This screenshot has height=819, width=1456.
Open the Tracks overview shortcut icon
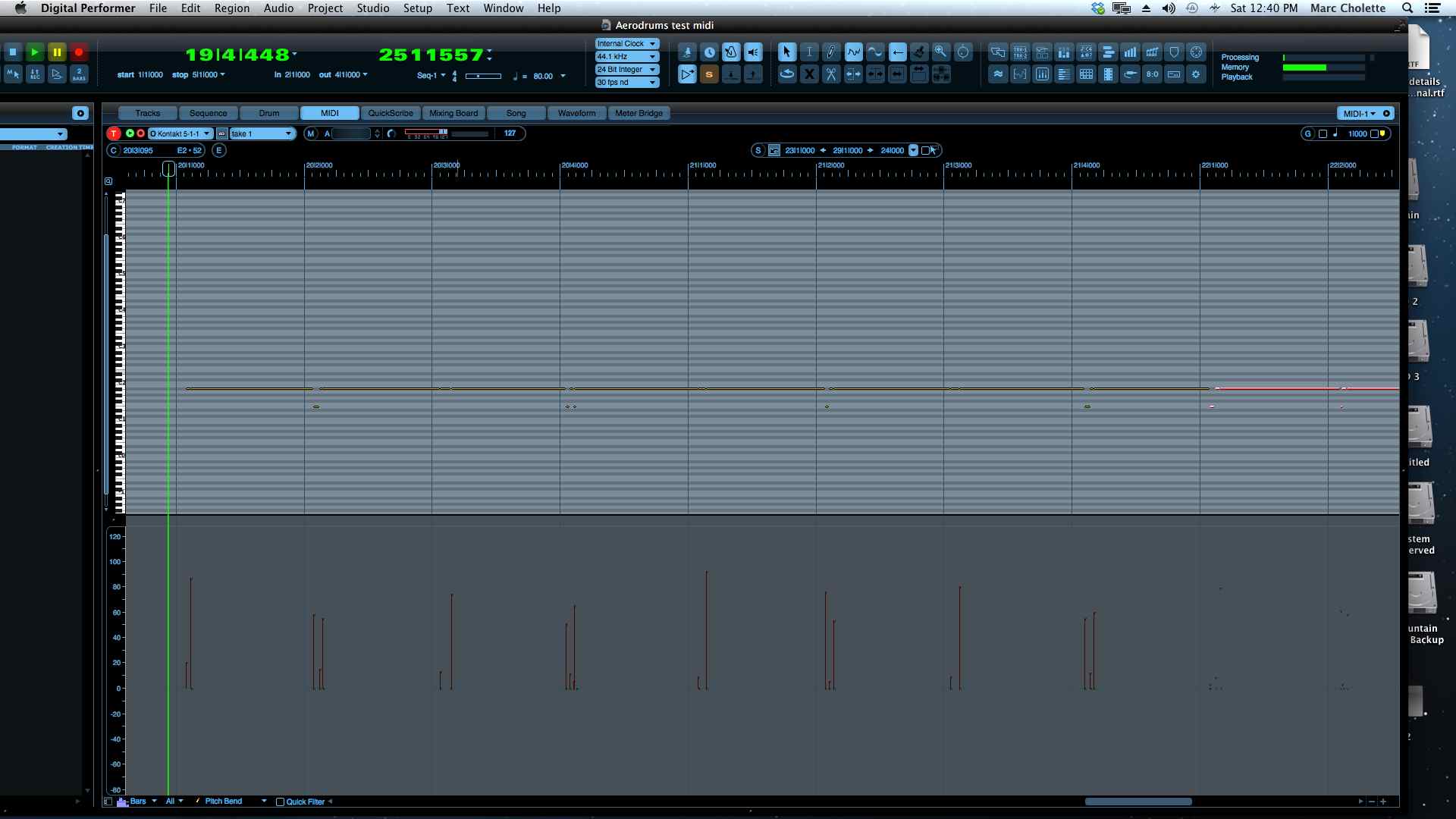pyautogui.click(x=1020, y=52)
